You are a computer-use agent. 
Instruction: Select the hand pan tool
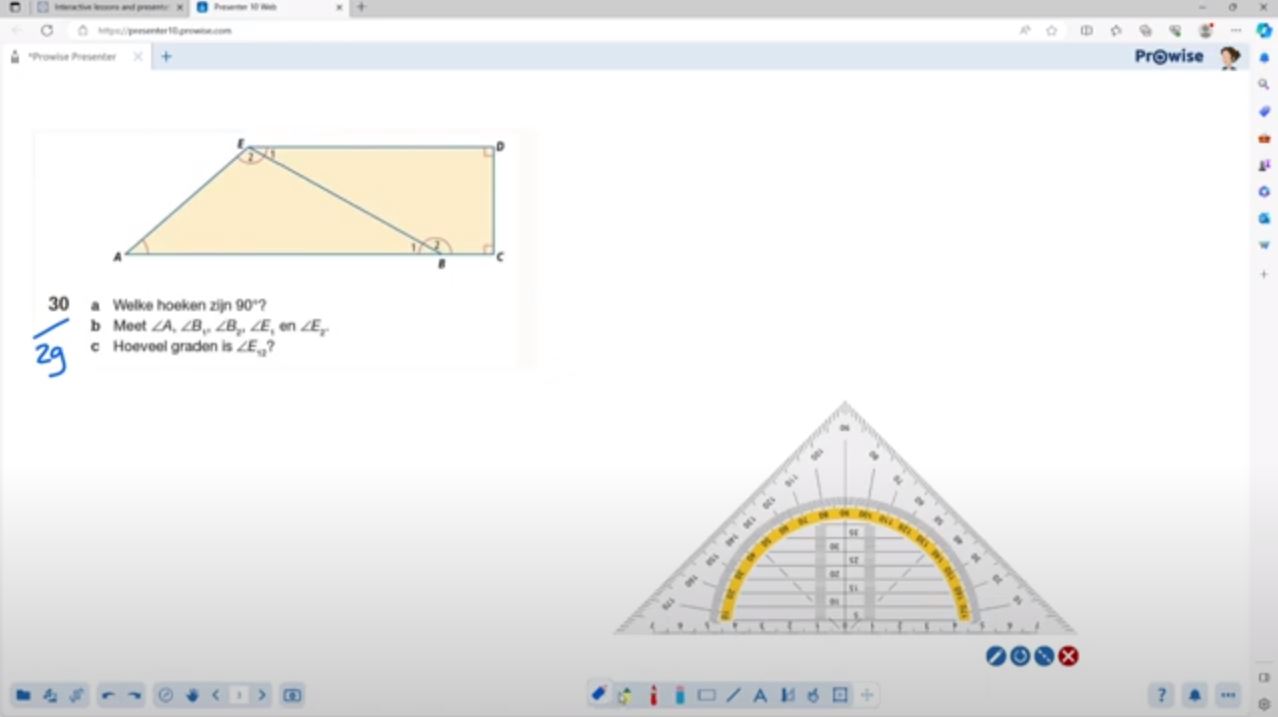(x=192, y=695)
